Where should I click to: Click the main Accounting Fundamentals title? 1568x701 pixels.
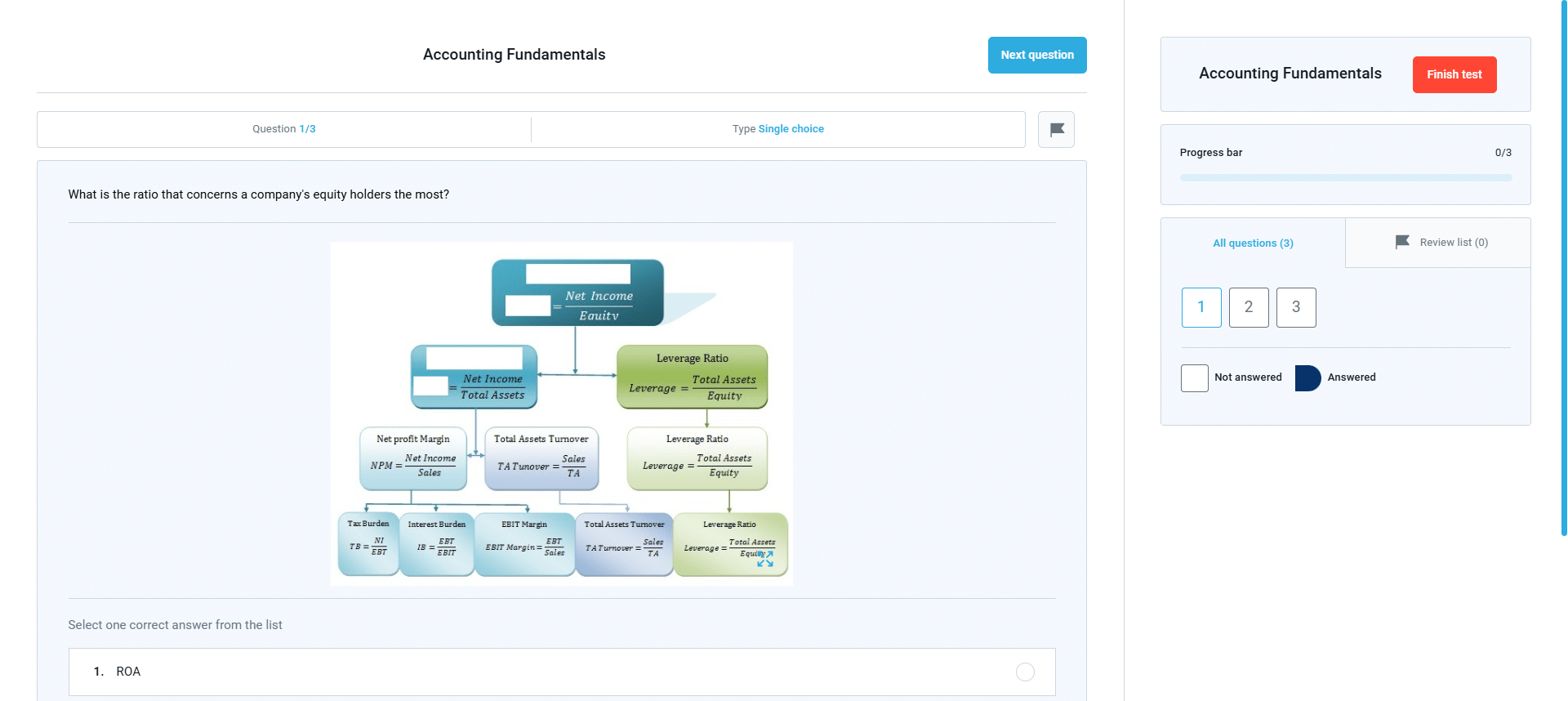tap(514, 55)
